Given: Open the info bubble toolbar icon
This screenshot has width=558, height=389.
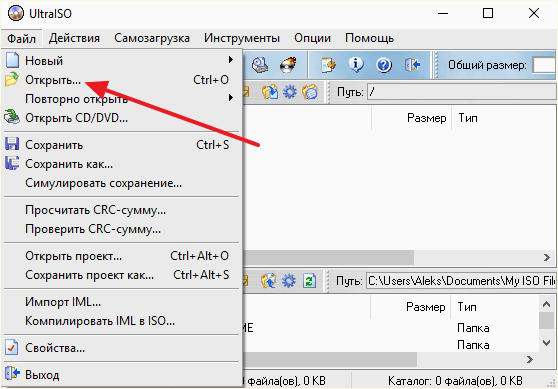Looking at the screenshot, I should coord(356,65).
